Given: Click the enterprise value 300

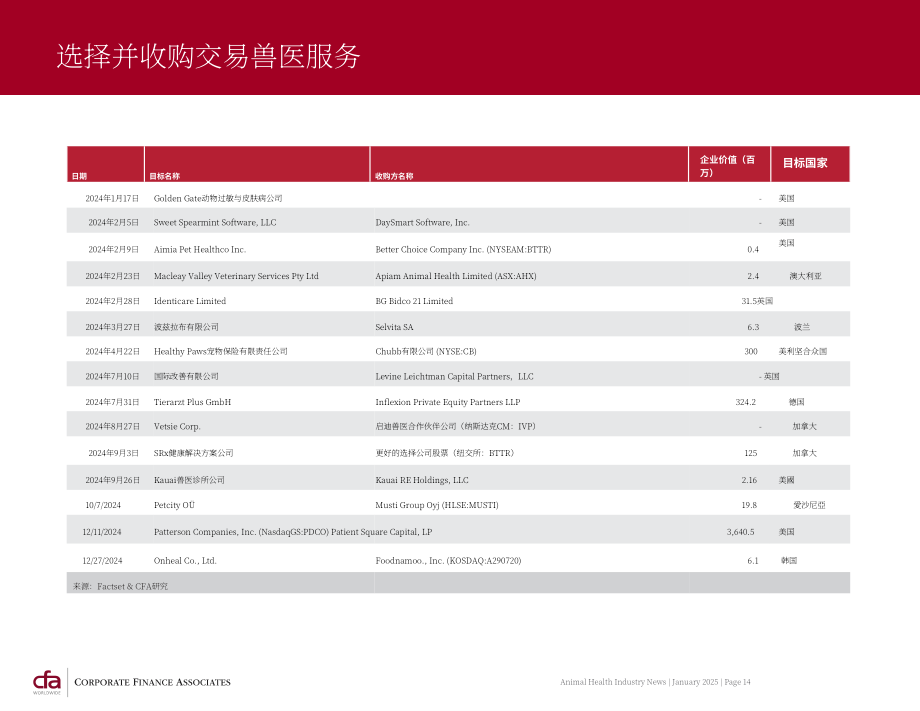Looking at the screenshot, I should [x=751, y=351].
